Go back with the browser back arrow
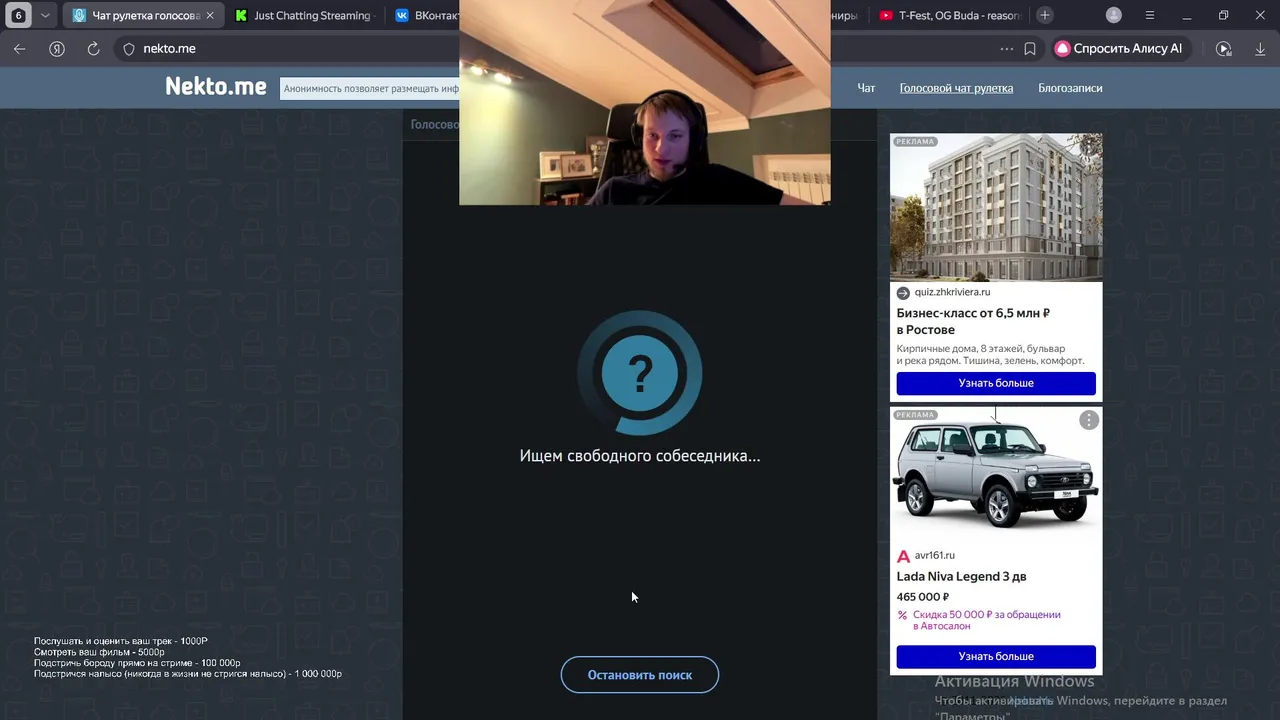This screenshot has height=720, width=1280. (20, 48)
